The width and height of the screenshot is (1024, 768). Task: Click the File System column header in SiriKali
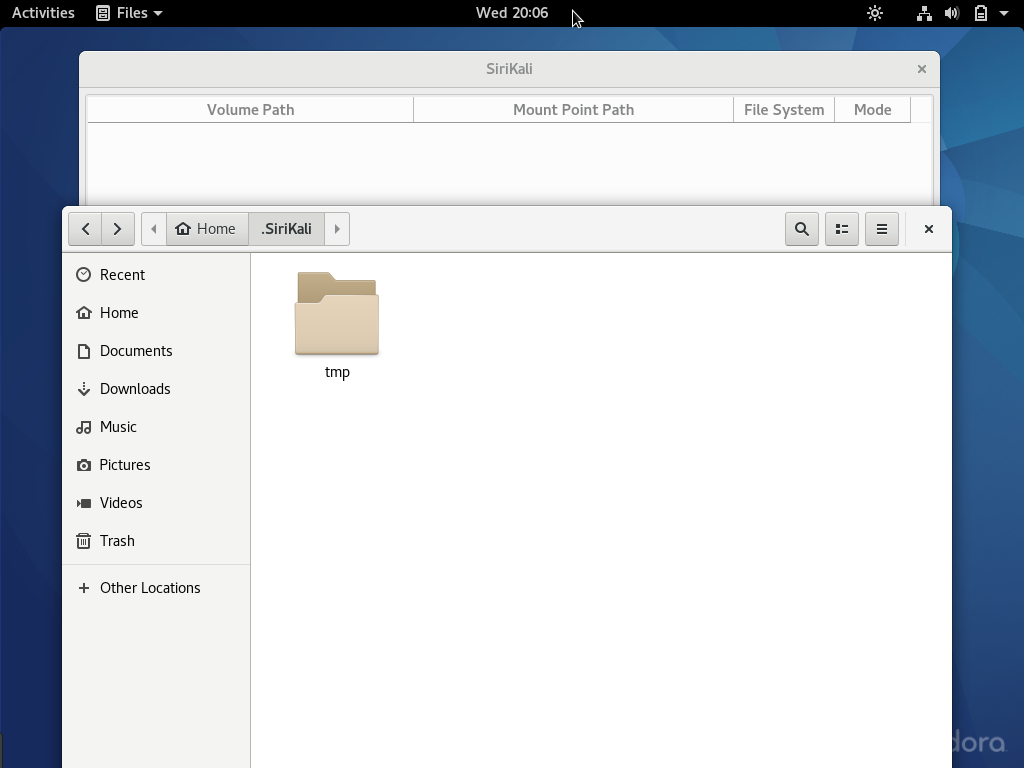point(784,110)
